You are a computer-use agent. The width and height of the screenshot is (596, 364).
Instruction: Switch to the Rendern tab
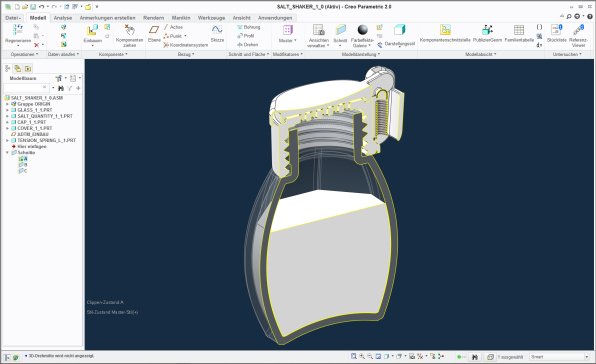154,18
